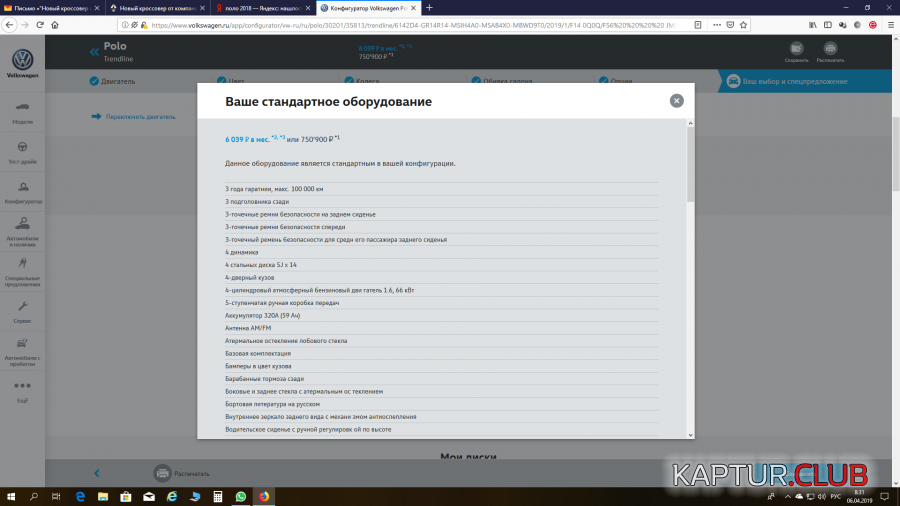The height and width of the screenshot is (506, 900).
Task: Open Специальные предложения in sidebar
Action: [22, 270]
